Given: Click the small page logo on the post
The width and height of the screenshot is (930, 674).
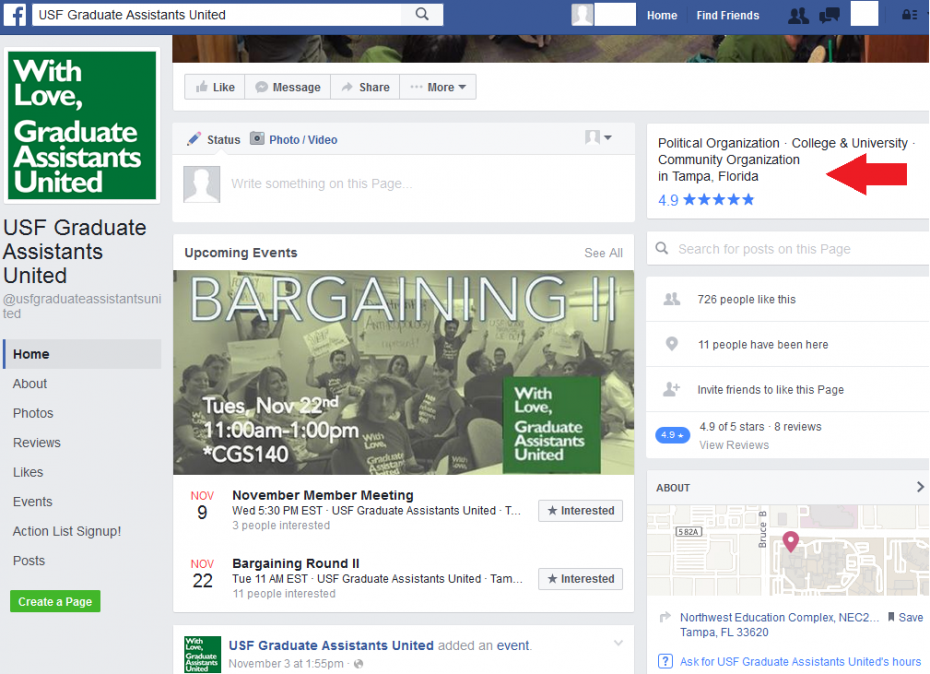Looking at the screenshot, I should click(x=203, y=654).
